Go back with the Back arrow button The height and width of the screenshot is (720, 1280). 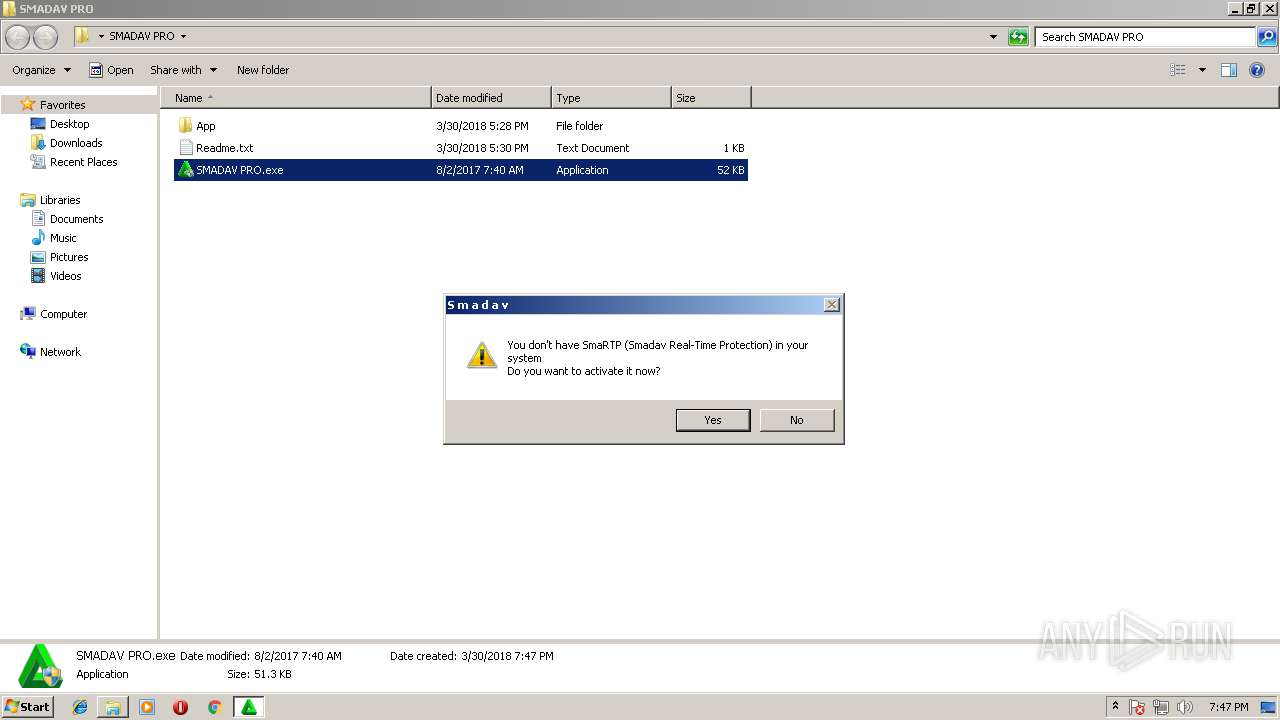pos(18,37)
